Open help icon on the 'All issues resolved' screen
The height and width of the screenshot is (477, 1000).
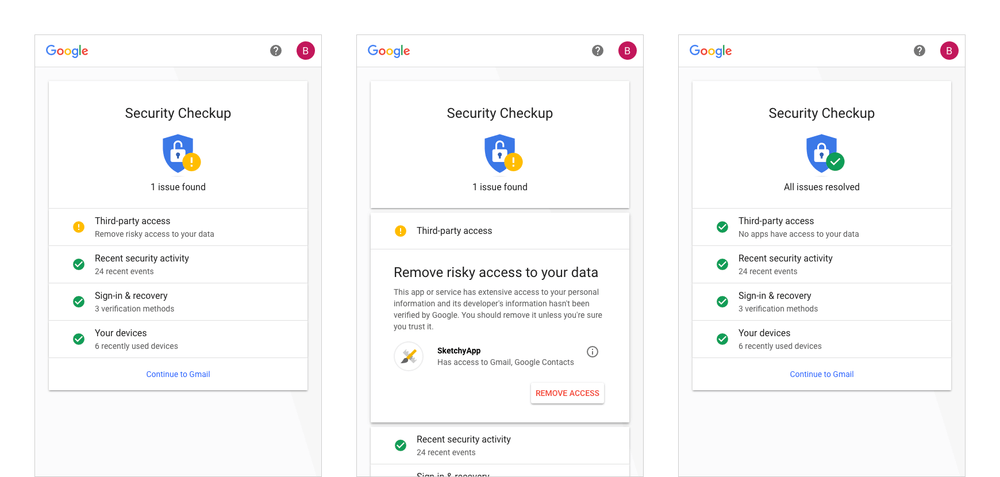[919, 51]
